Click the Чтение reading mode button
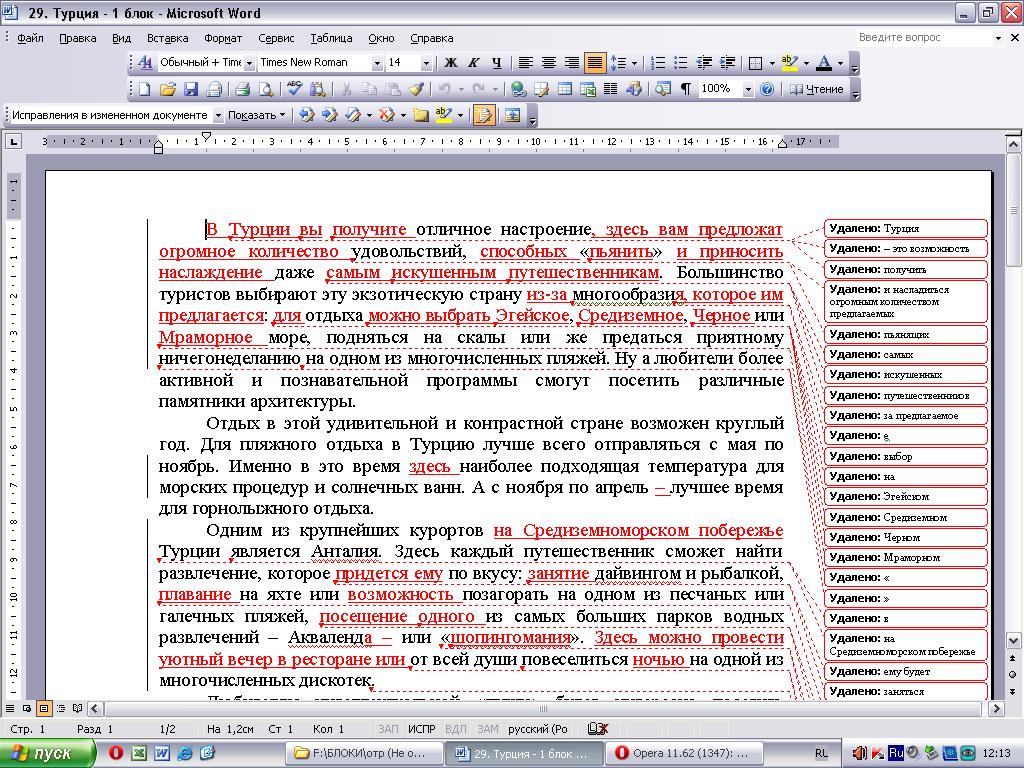The height and width of the screenshot is (768, 1024). point(816,89)
